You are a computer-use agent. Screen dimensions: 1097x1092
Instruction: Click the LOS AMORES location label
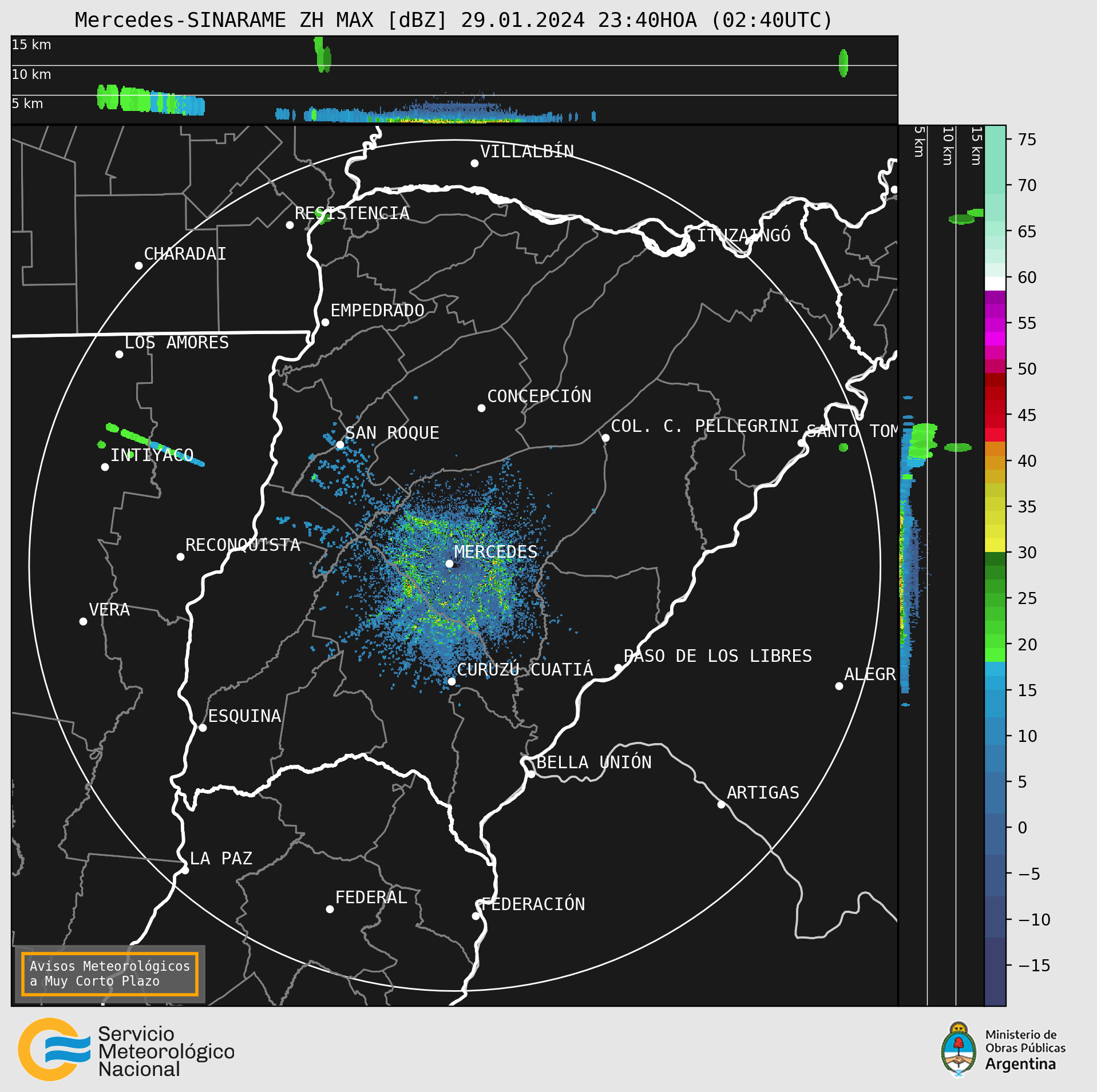click(177, 343)
